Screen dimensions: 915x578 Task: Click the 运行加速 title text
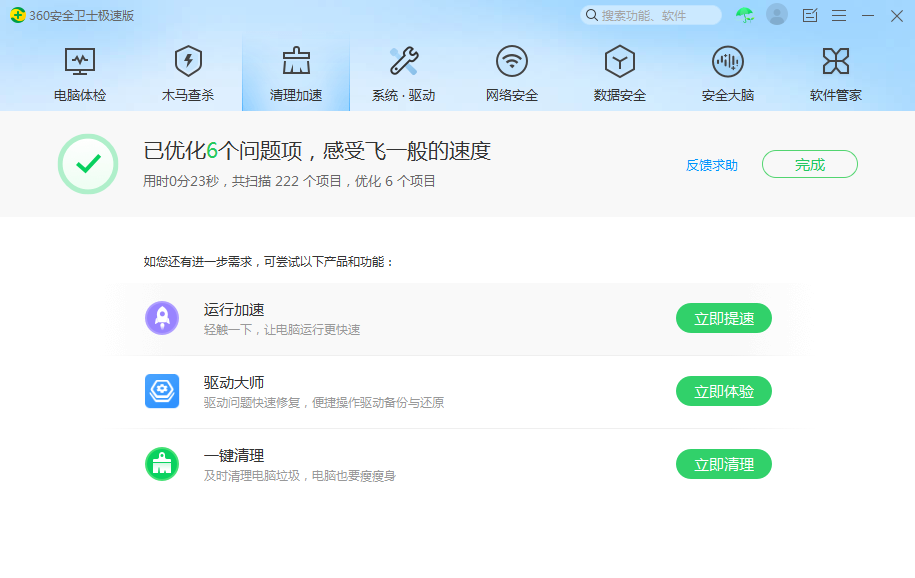click(x=234, y=309)
